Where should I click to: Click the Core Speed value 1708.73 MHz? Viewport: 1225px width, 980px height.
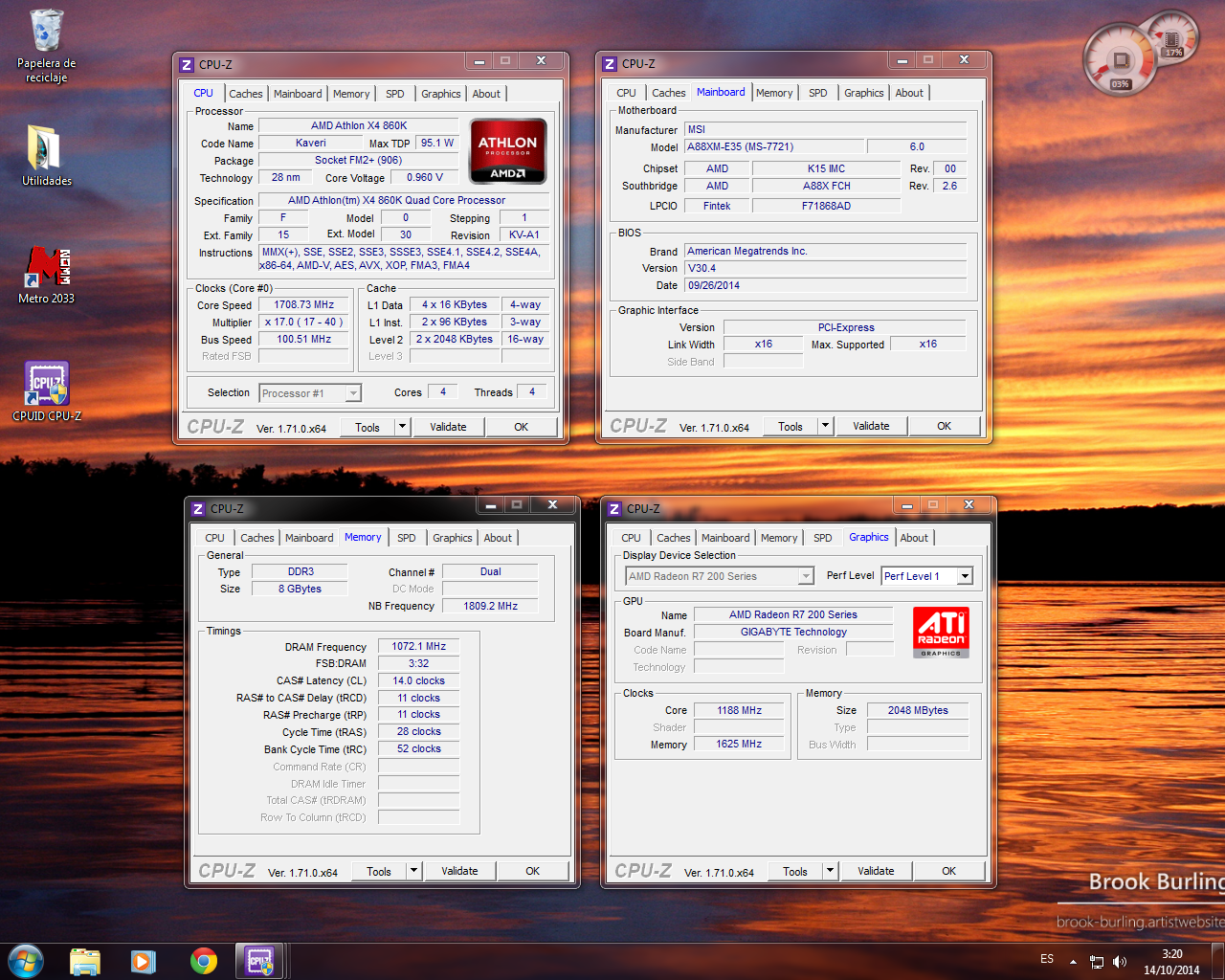point(304,304)
